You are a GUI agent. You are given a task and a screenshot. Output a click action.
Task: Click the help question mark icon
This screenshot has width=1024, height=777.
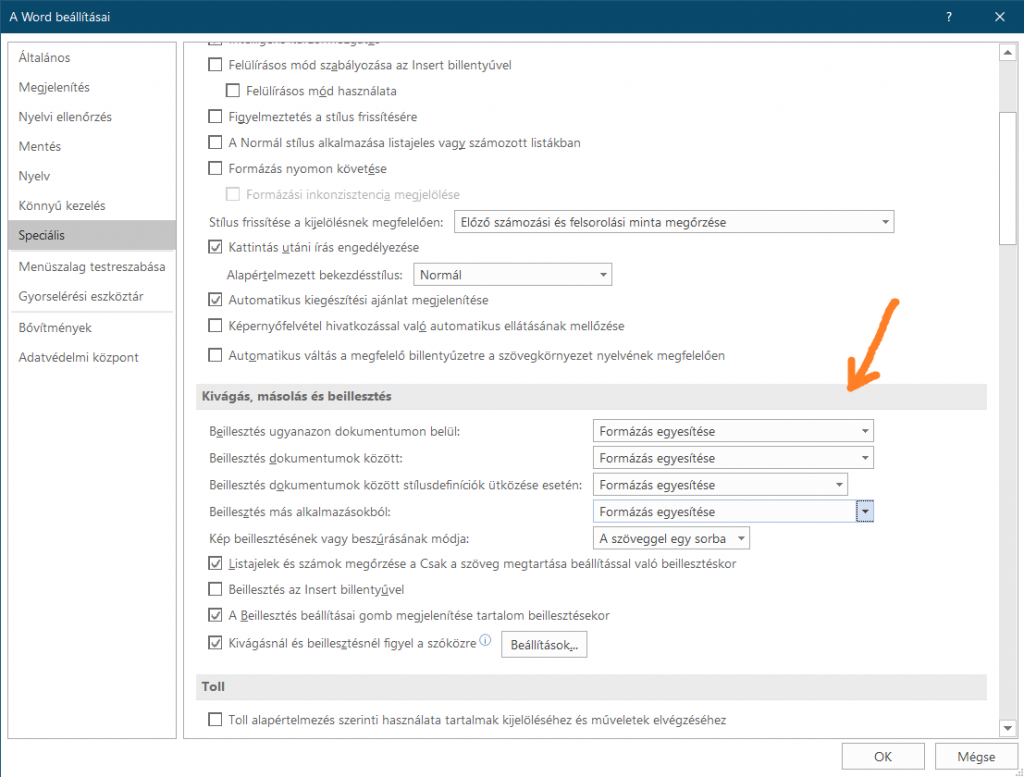pos(946,17)
